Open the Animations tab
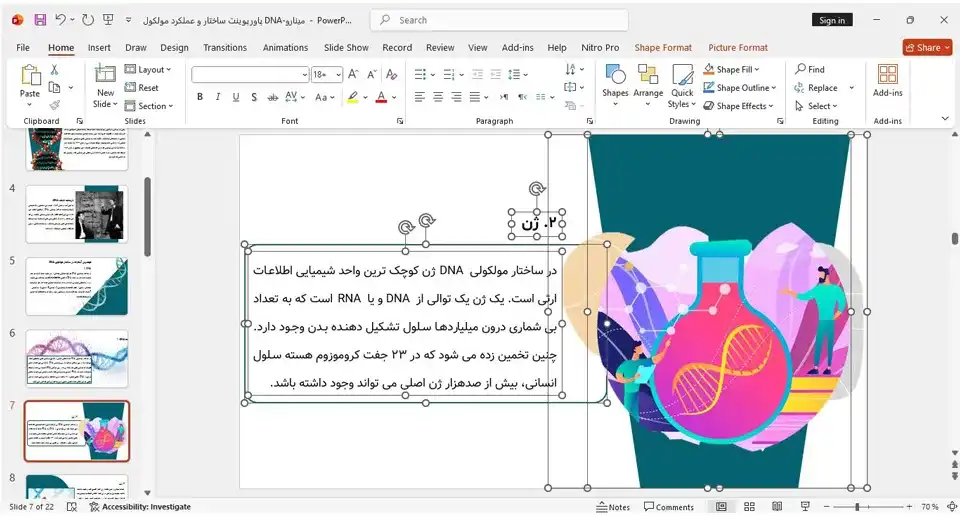This screenshot has width=960, height=516. [x=285, y=47]
